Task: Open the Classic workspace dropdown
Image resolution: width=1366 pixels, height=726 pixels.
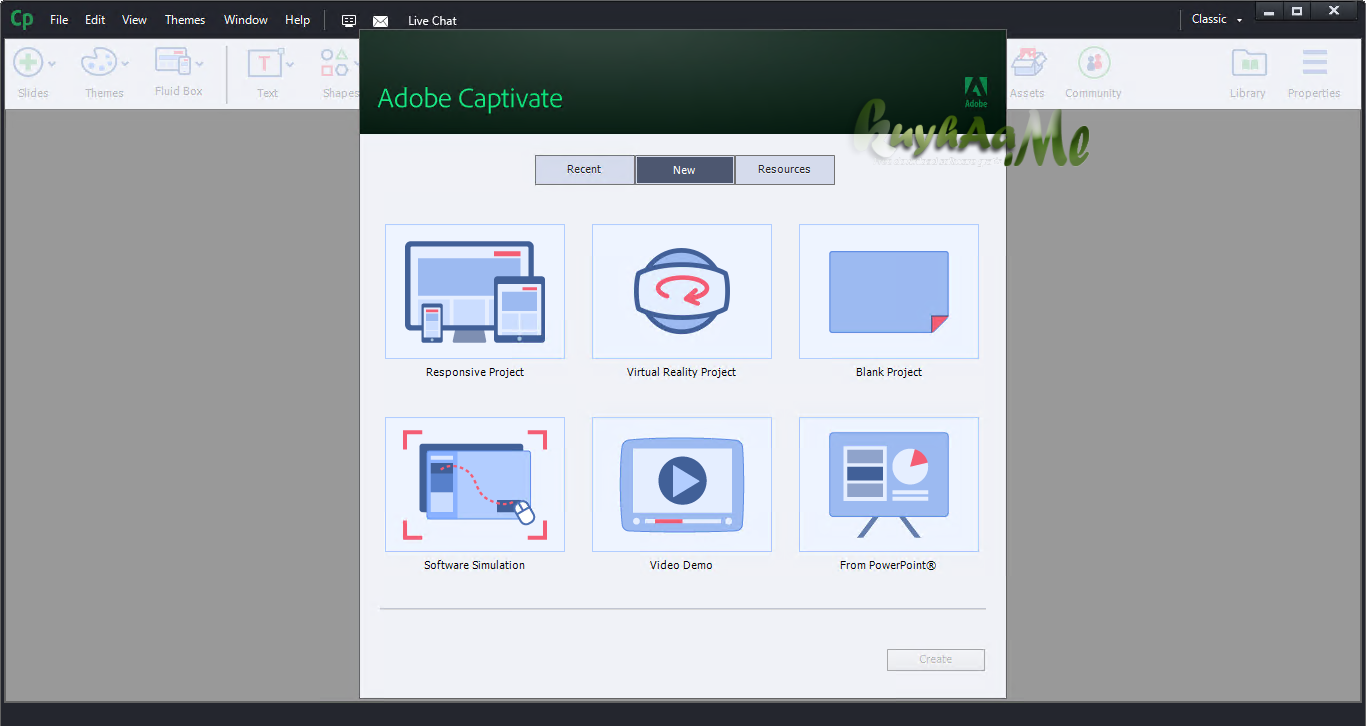Action: 1217,19
